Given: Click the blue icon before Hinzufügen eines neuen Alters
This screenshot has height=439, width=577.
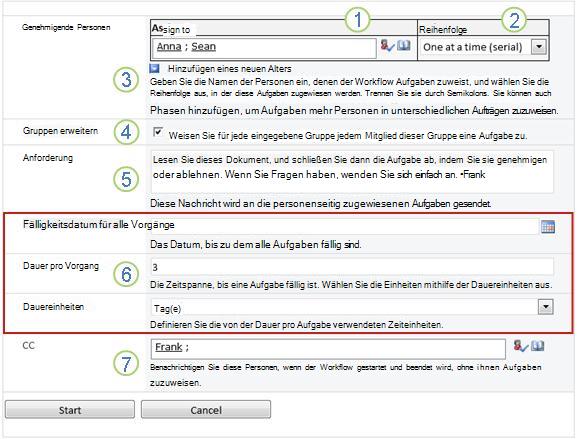Looking at the screenshot, I should point(155,68).
